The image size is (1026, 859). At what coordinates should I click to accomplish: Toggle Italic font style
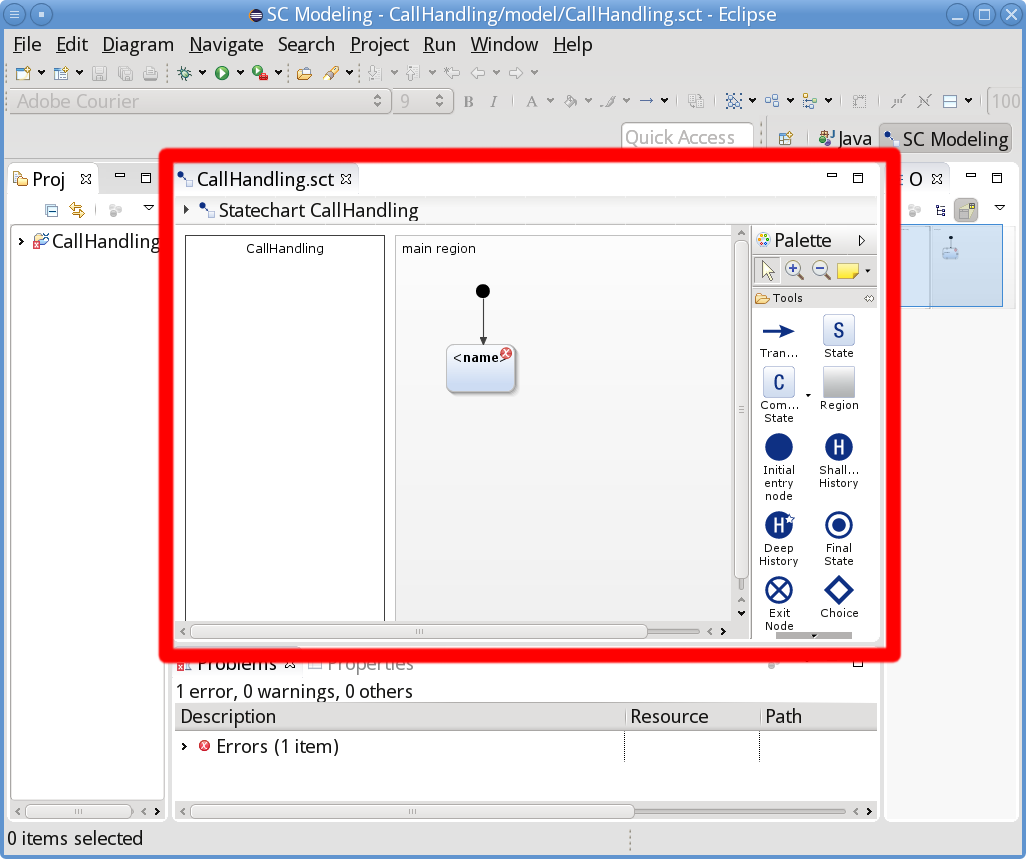493,101
